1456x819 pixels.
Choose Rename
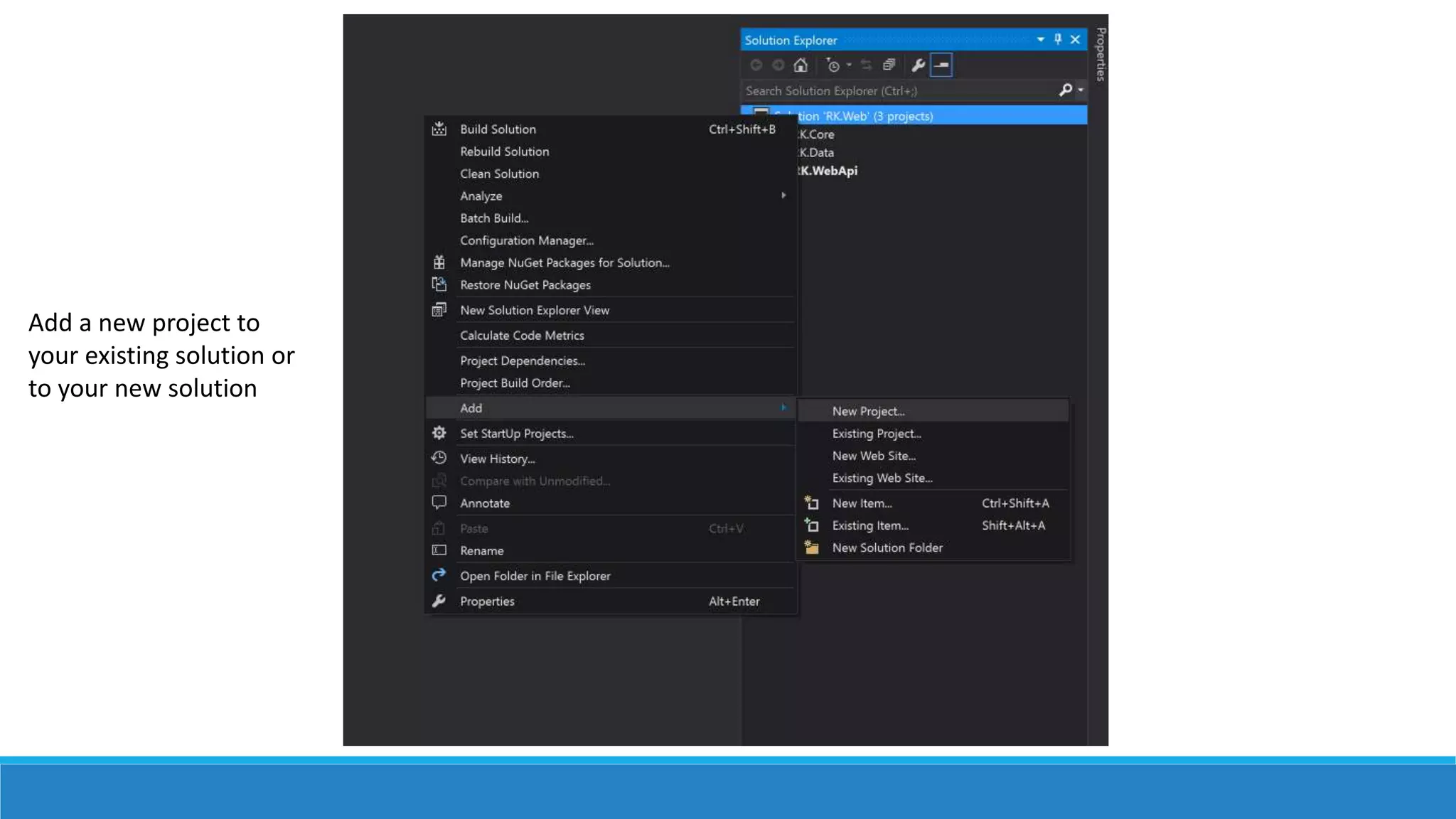611,551
